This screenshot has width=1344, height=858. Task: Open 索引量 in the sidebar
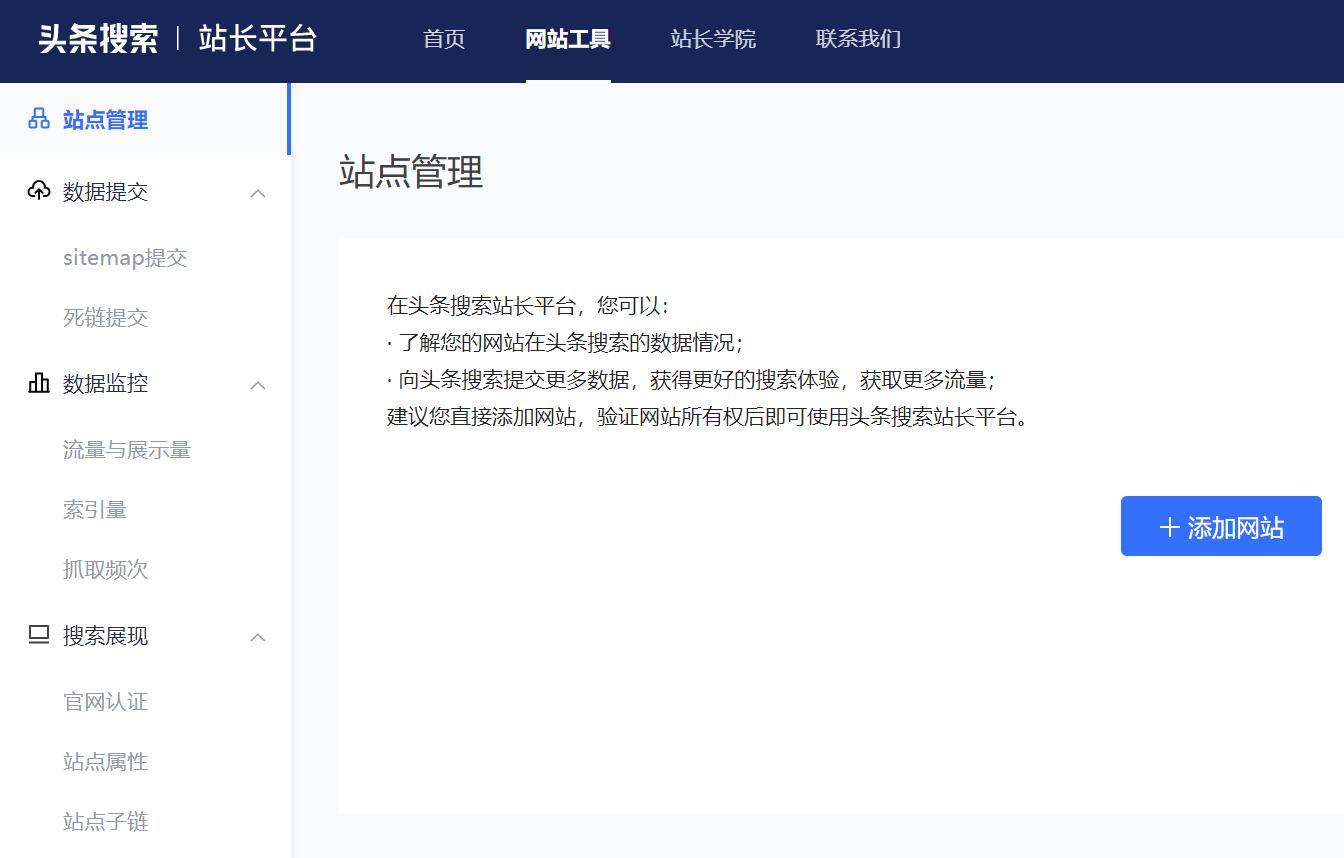95,510
